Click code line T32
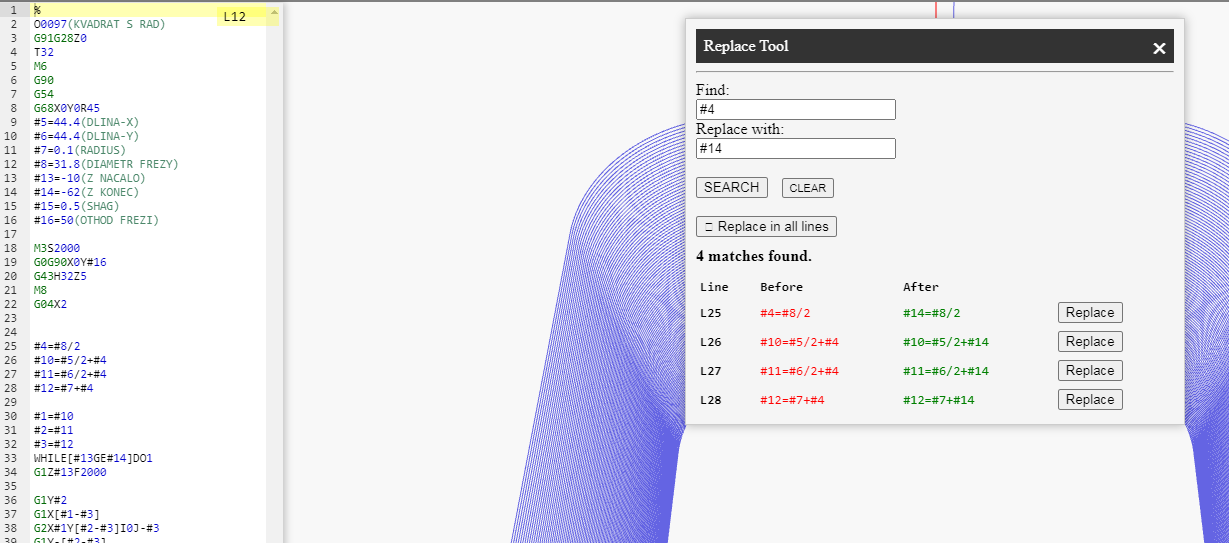The width and height of the screenshot is (1229, 543). pos(44,52)
